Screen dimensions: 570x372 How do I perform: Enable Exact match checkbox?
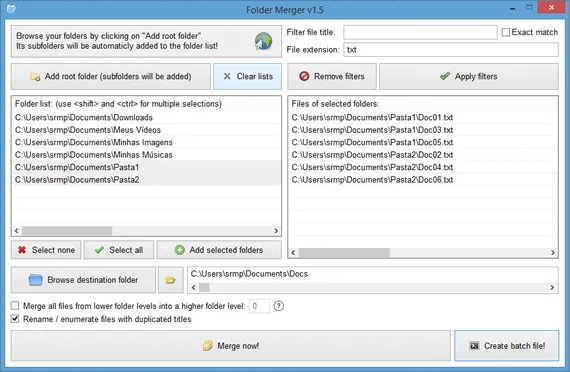(x=506, y=32)
